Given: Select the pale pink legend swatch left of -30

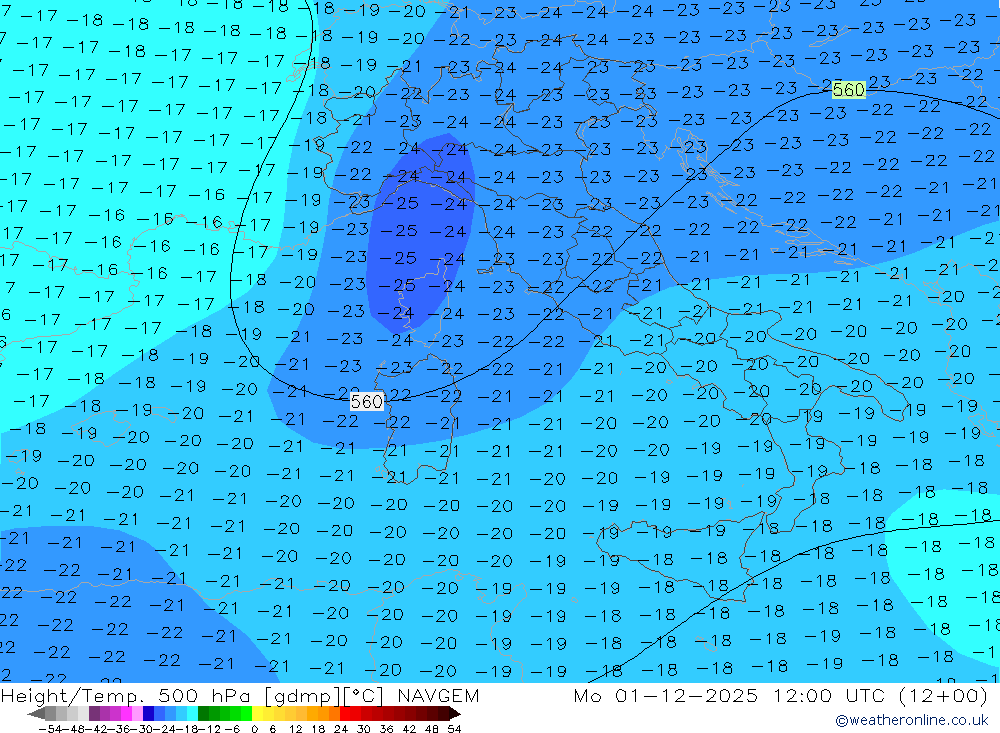Looking at the screenshot, I should [x=137, y=714].
